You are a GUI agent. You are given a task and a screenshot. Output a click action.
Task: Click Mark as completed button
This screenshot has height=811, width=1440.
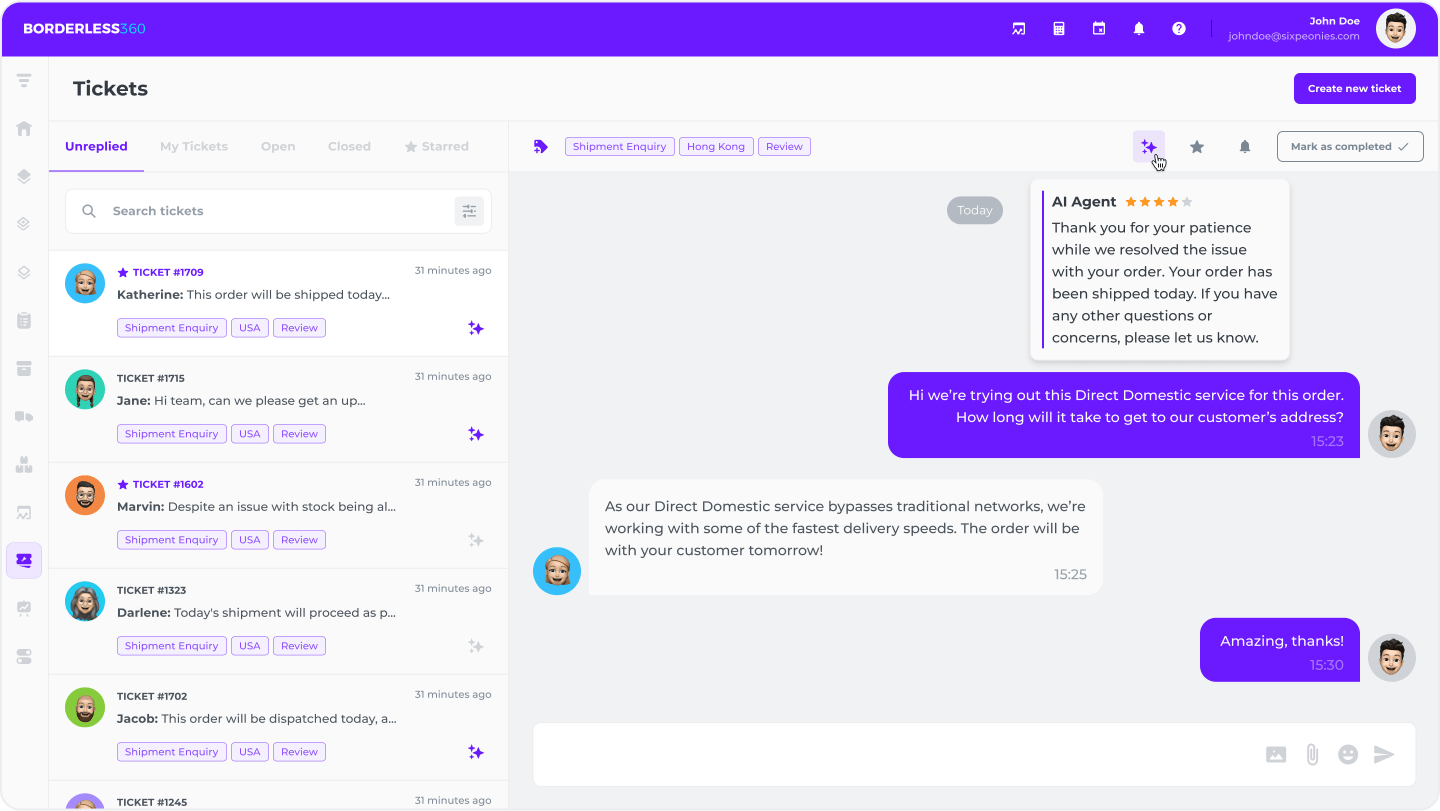tap(1349, 147)
